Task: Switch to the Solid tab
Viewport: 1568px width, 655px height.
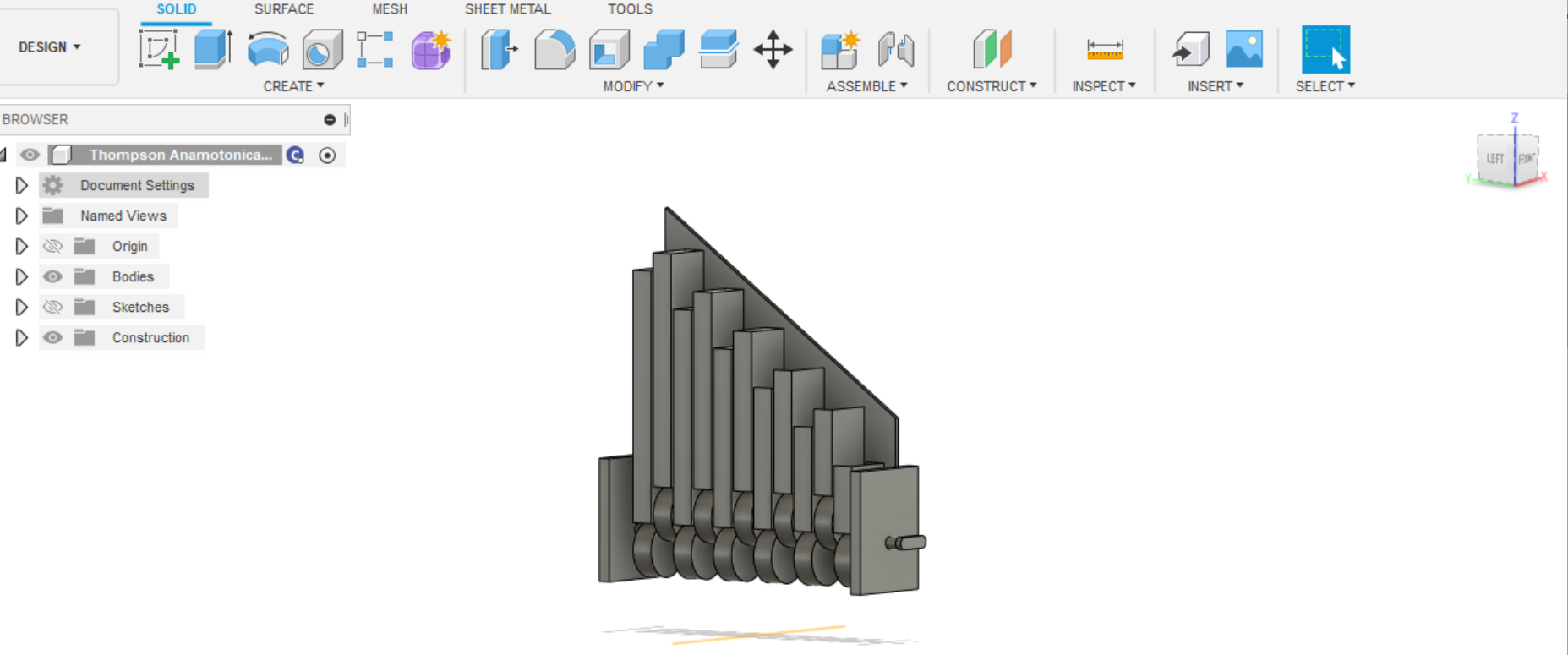Action: coord(177,9)
